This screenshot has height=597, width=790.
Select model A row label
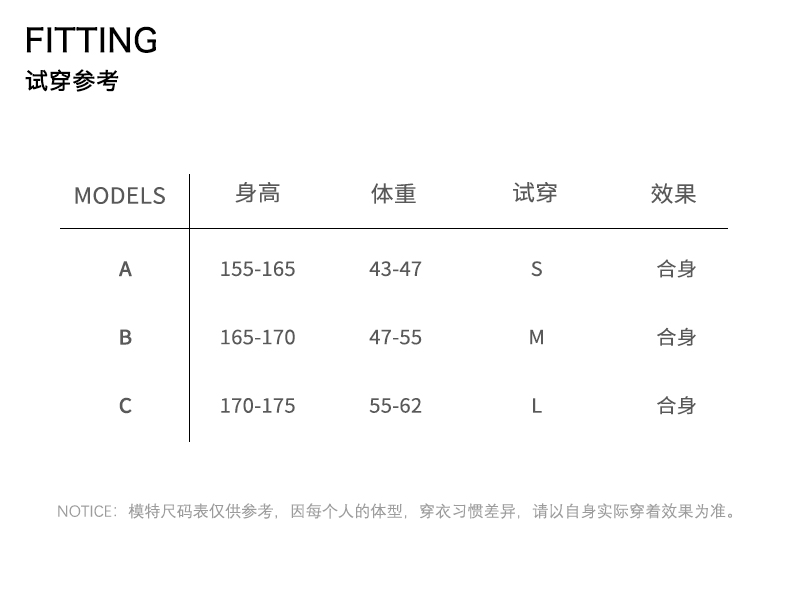click(125, 269)
